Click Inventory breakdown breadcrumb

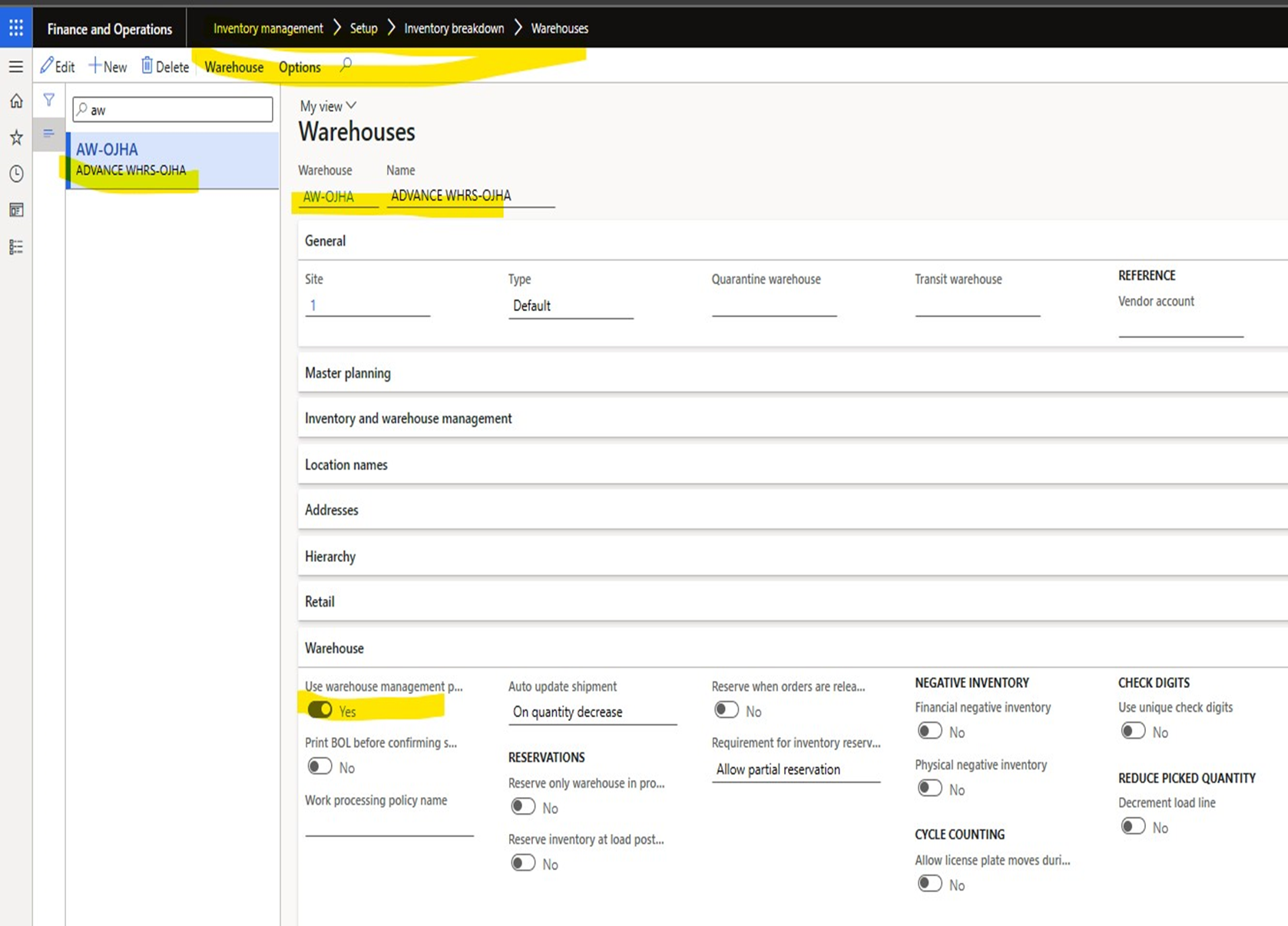pos(454,28)
